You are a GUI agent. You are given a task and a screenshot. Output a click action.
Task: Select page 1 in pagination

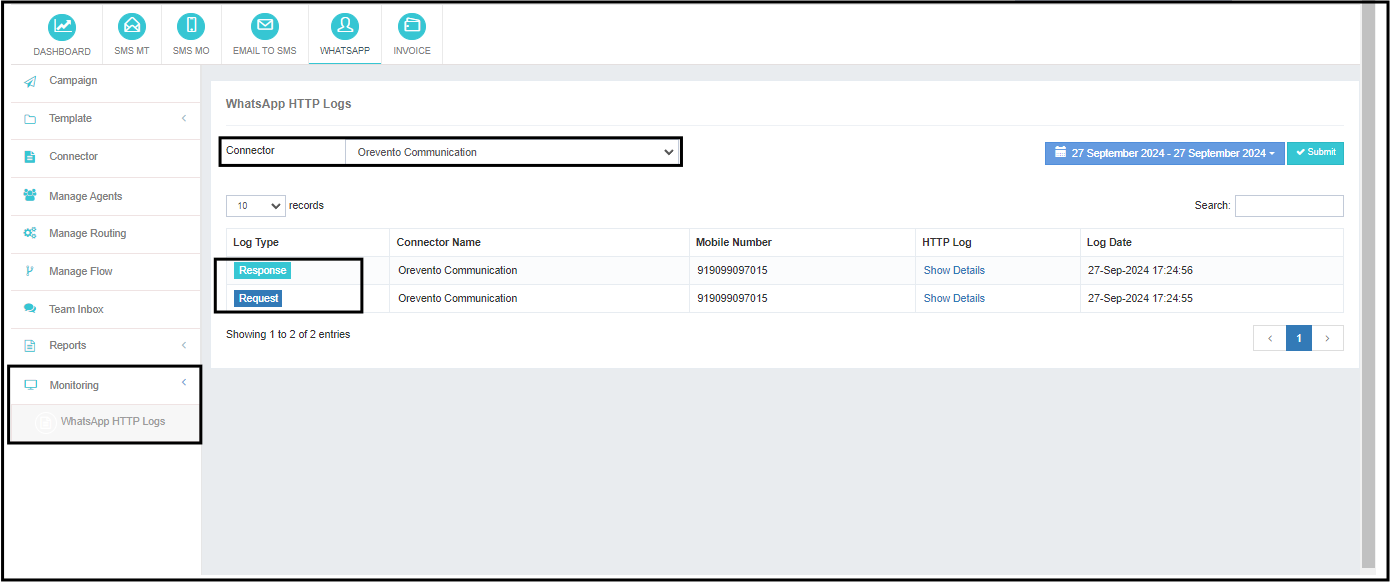[x=1298, y=338]
